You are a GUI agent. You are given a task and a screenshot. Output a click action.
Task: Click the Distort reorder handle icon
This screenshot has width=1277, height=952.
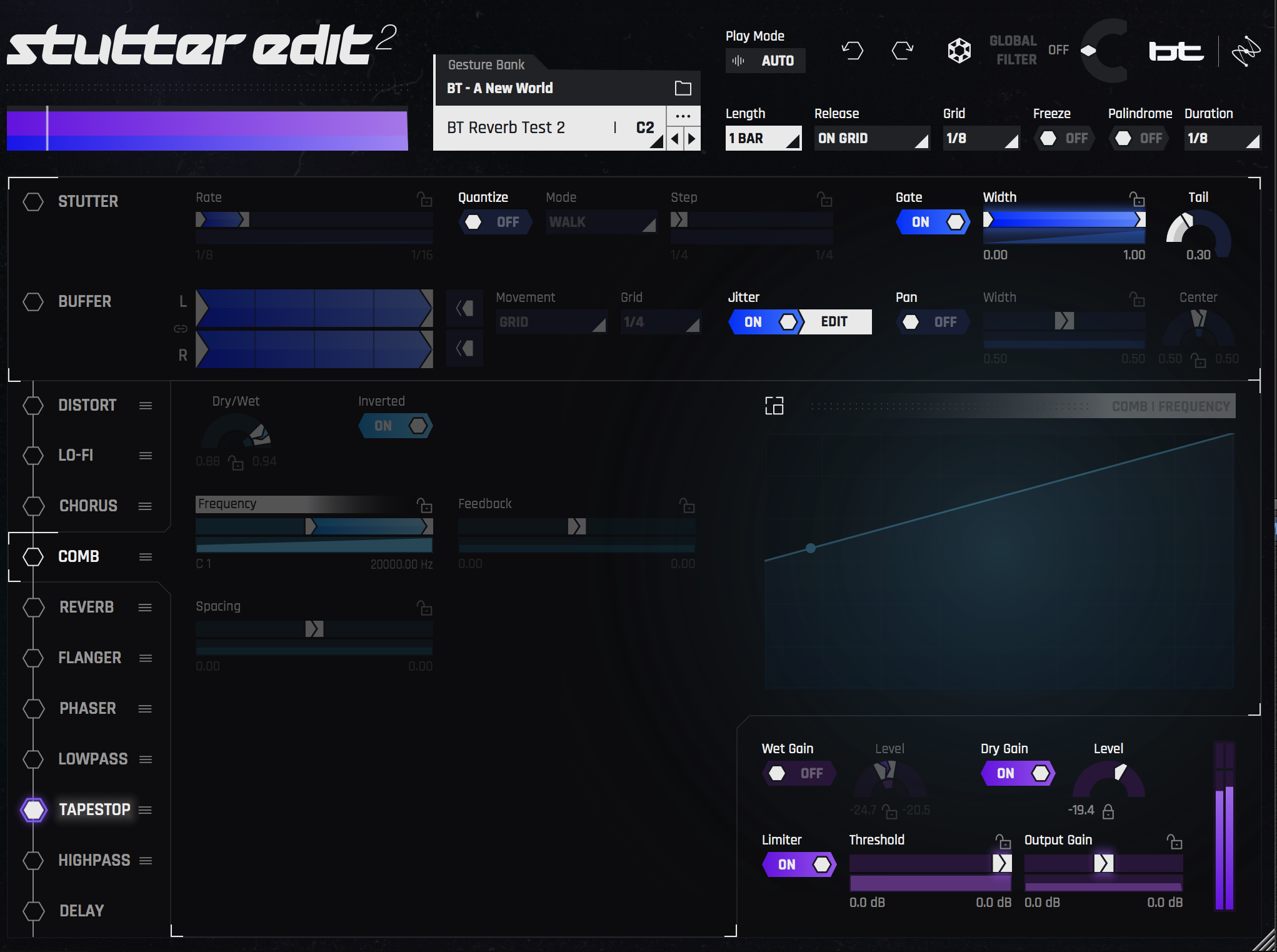point(146,406)
